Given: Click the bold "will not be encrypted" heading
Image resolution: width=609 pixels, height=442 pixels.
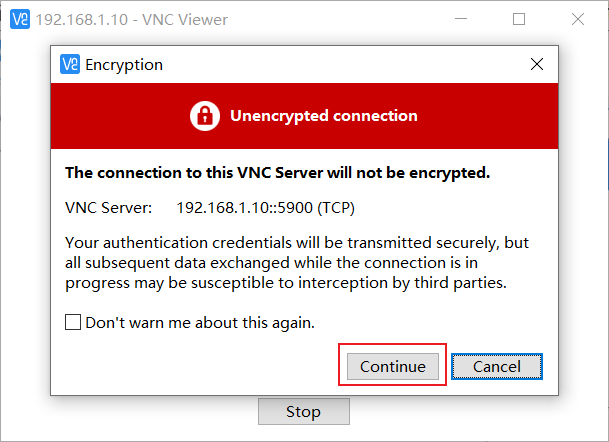Looking at the screenshot, I should [x=278, y=173].
